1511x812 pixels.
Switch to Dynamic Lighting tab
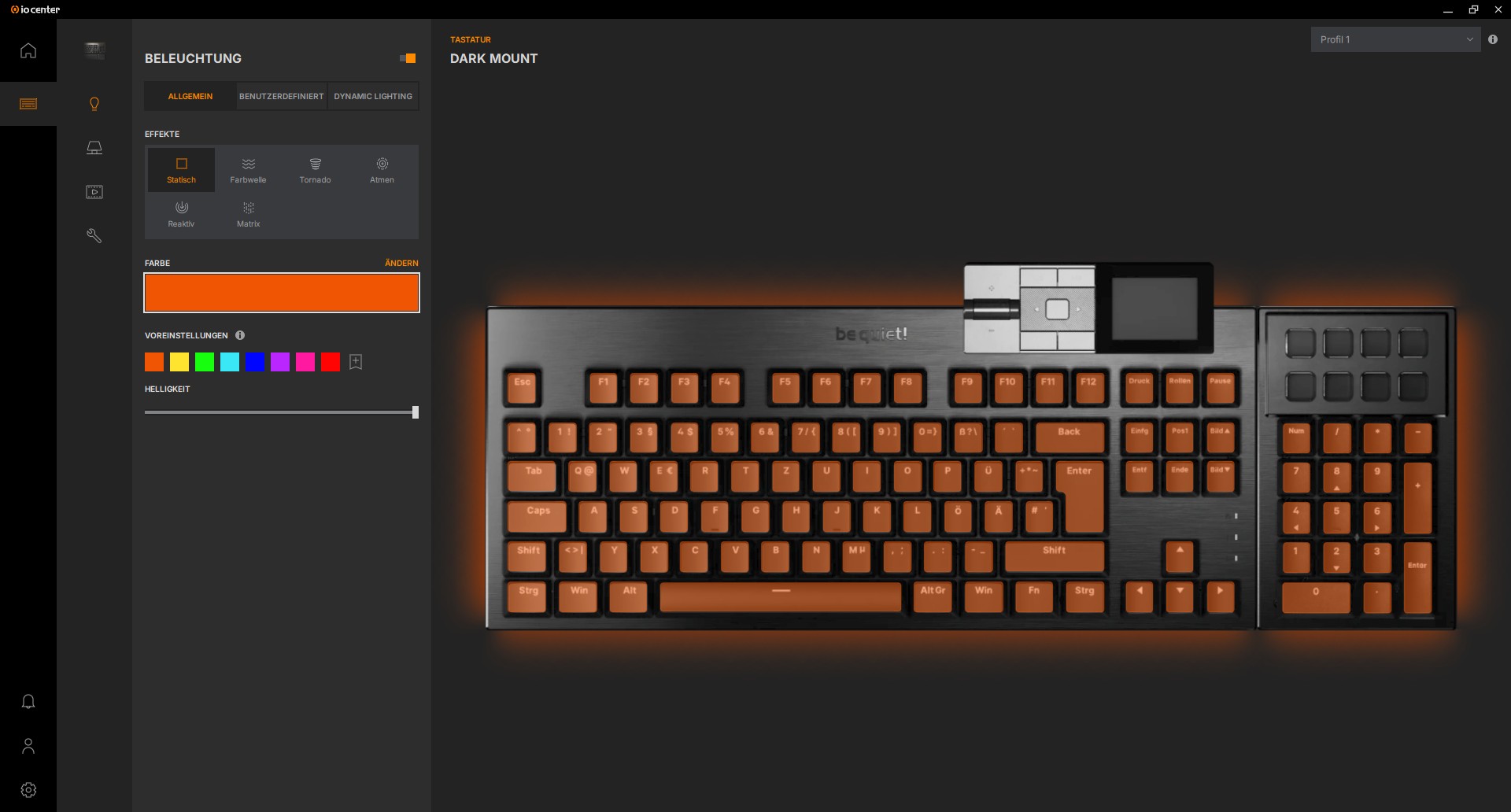(373, 96)
